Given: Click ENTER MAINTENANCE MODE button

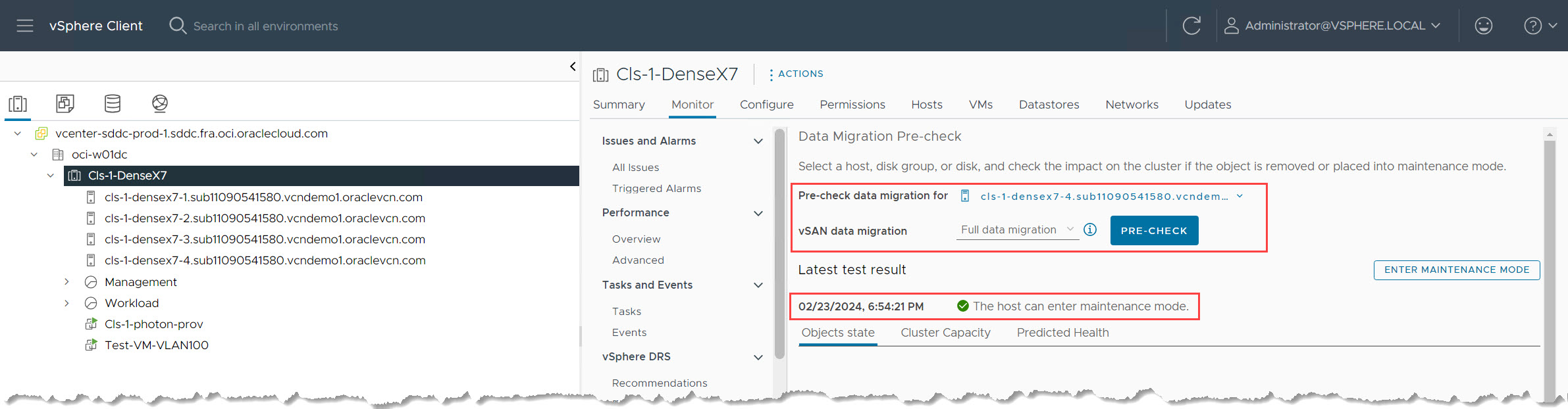Looking at the screenshot, I should pyautogui.click(x=1457, y=270).
